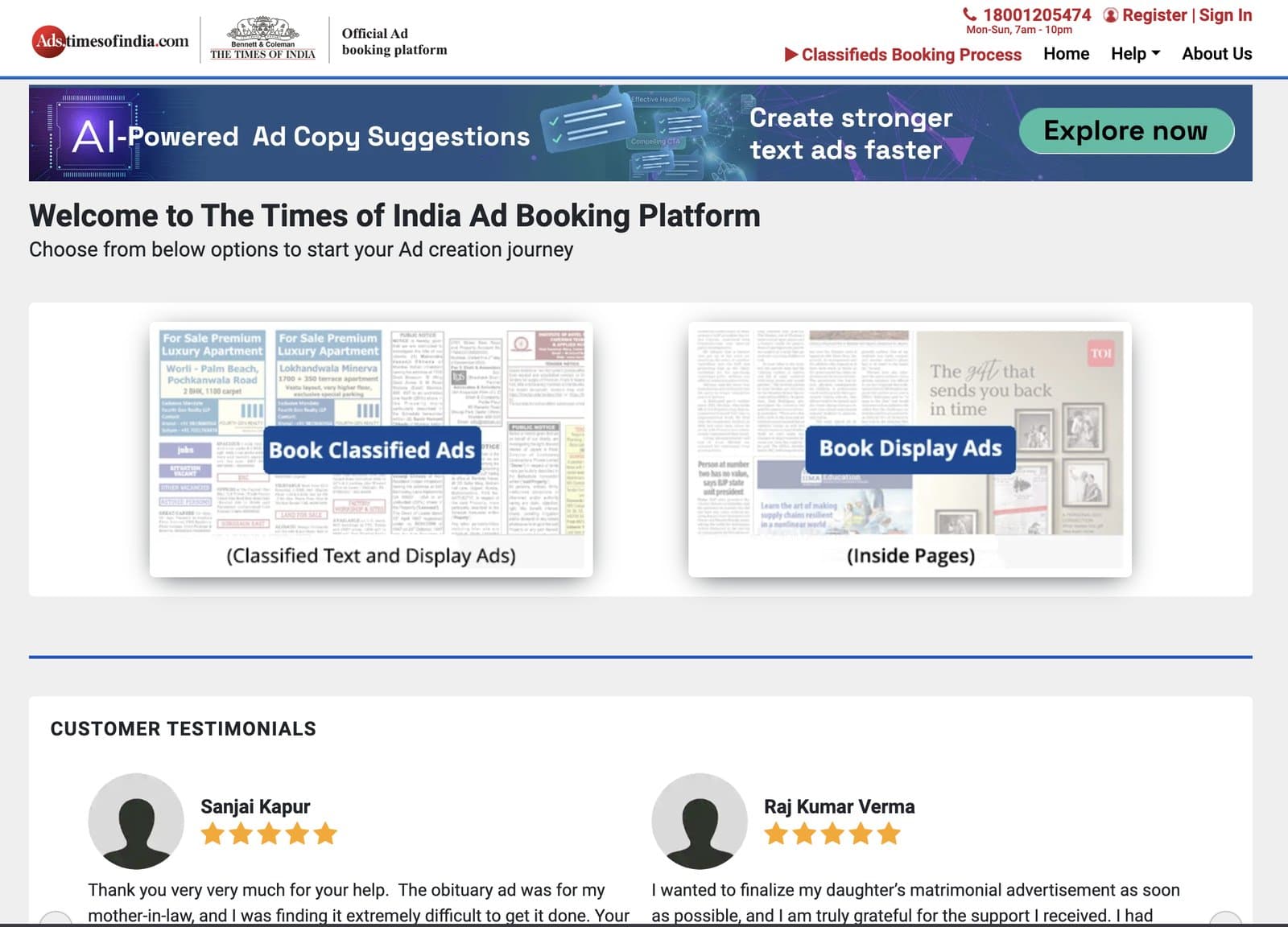Open the Register link
The width and height of the screenshot is (1288, 927).
click(1154, 15)
